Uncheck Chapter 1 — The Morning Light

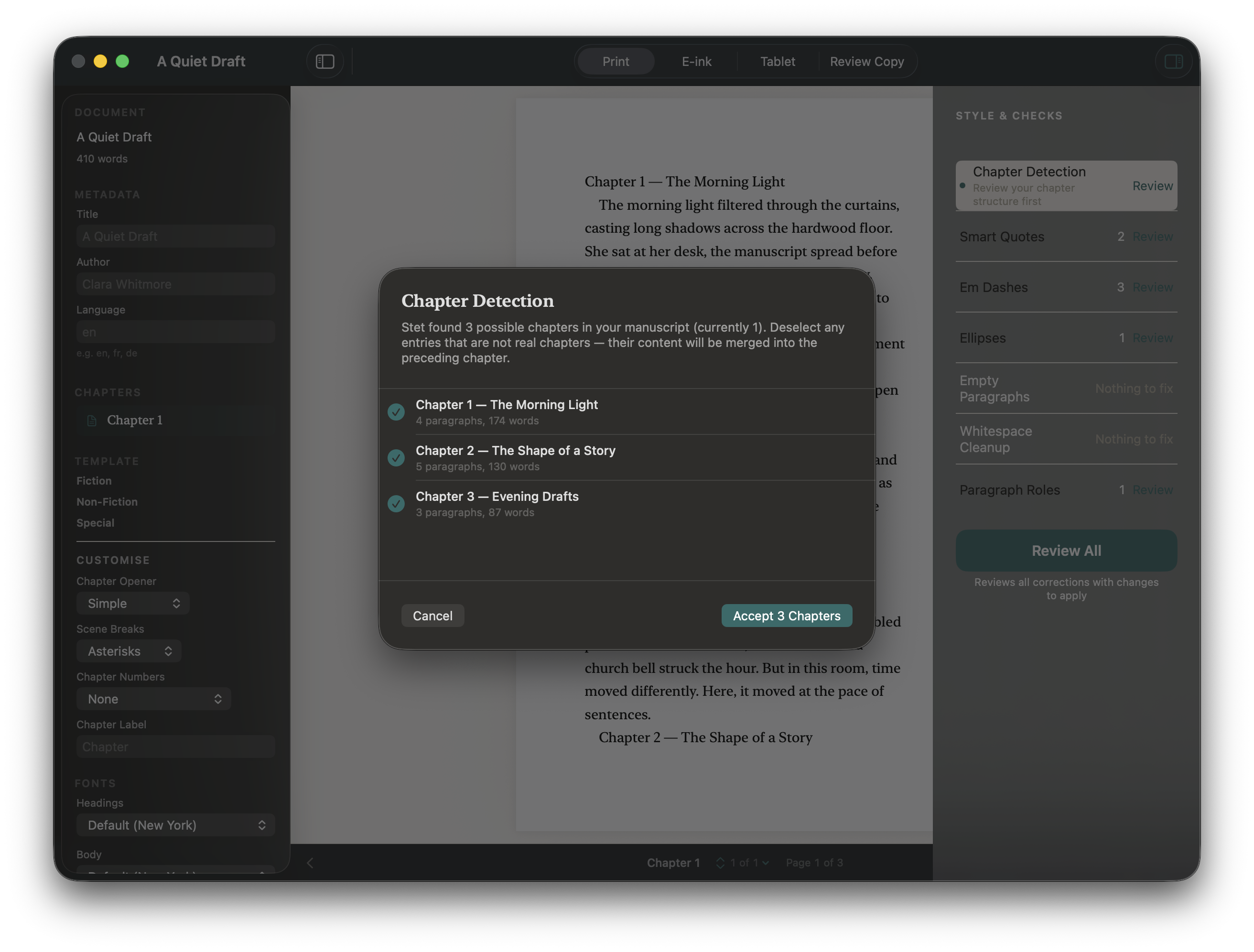tap(396, 411)
